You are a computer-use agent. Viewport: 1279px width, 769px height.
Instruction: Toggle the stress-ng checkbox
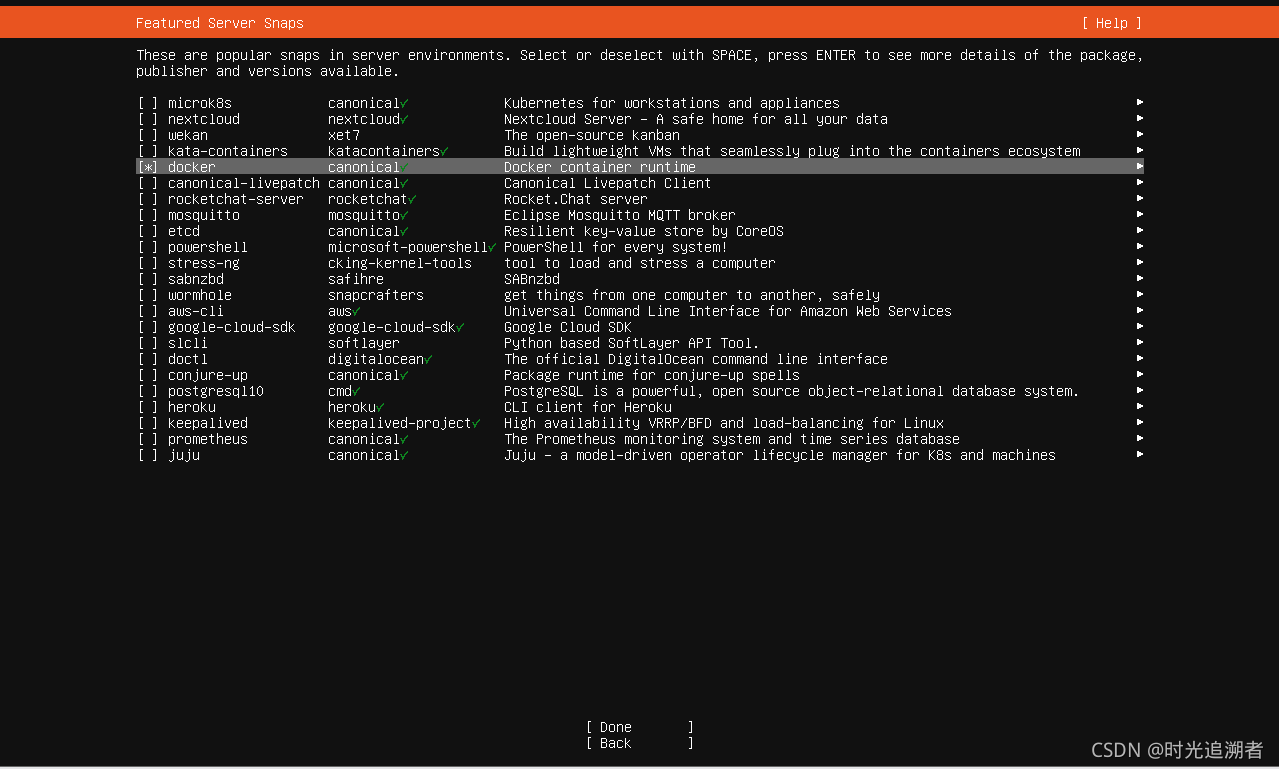click(x=148, y=263)
